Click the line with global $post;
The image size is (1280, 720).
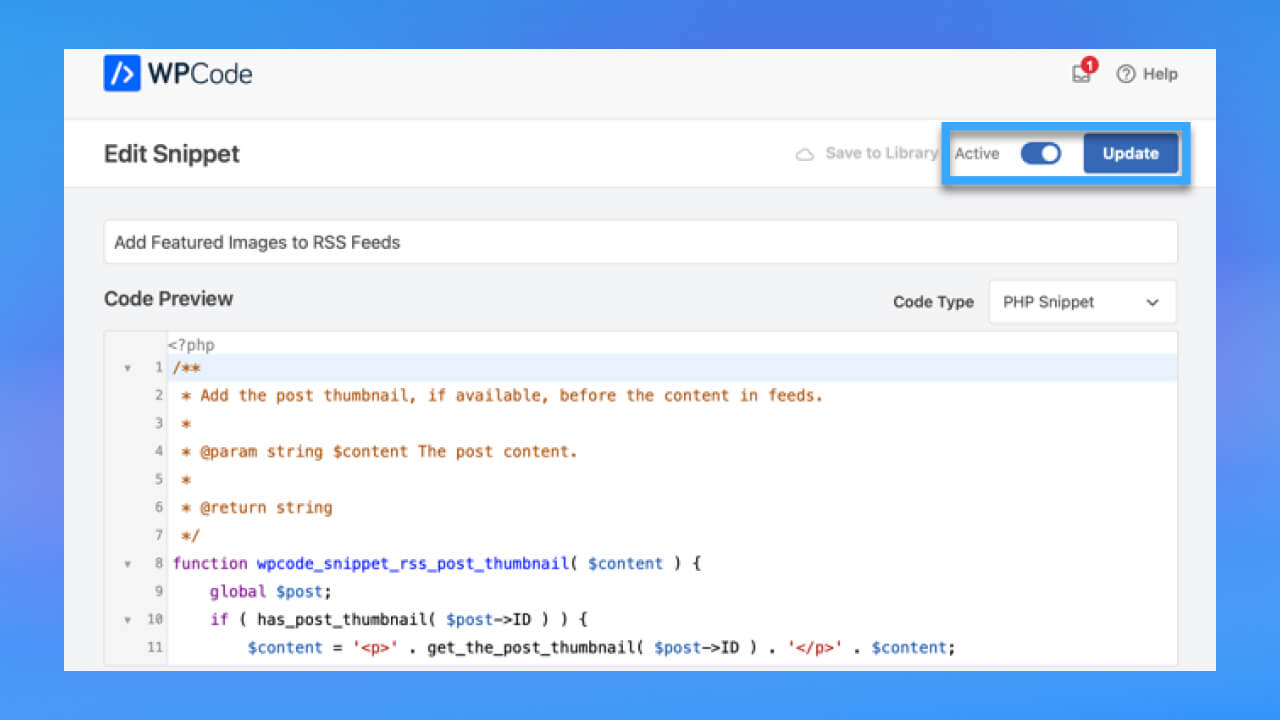tap(270, 591)
